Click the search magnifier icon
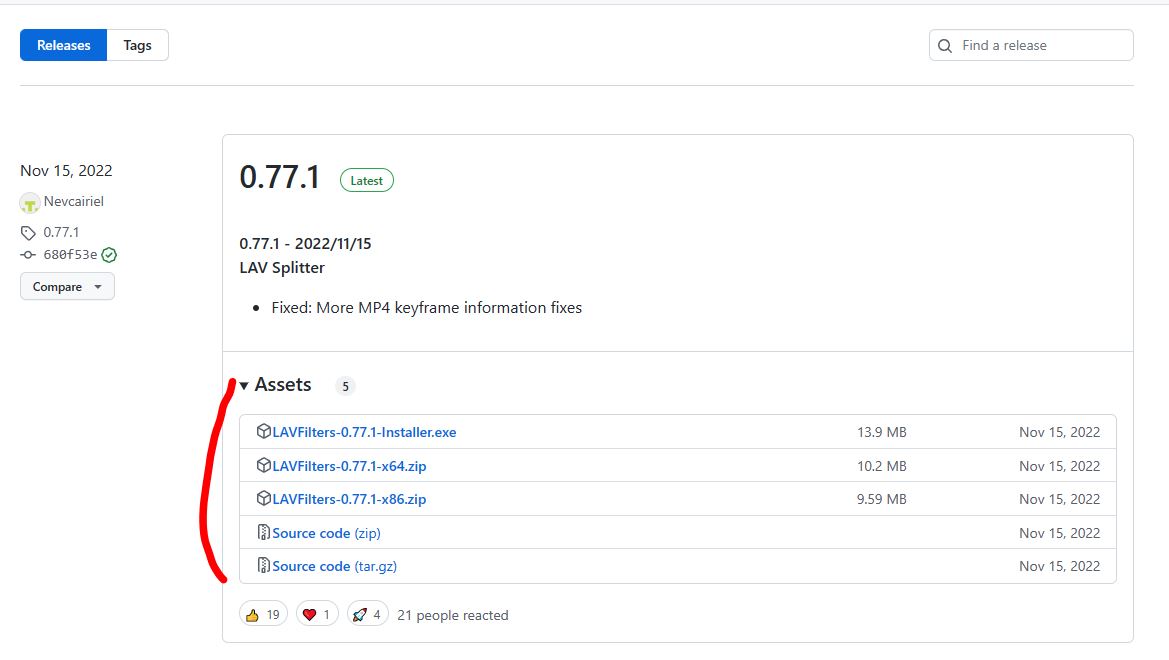The height and width of the screenshot is (660, 1169). 945,46
